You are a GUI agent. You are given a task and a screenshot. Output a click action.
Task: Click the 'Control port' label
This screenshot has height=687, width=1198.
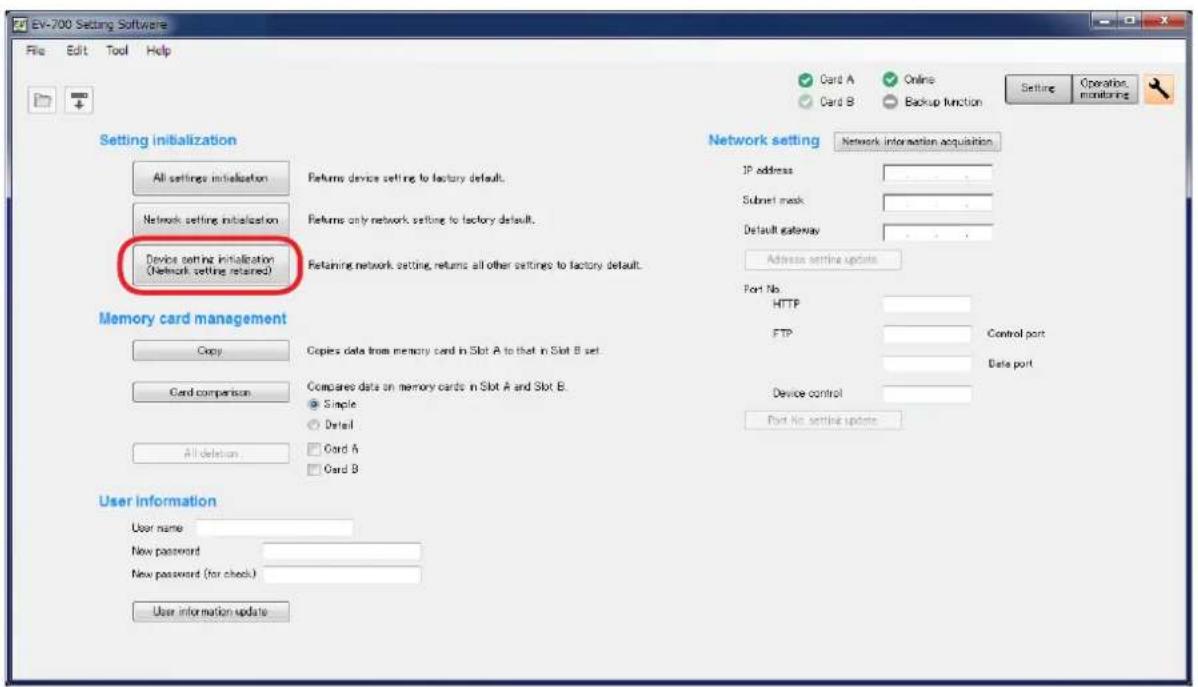click(1016, 334)
